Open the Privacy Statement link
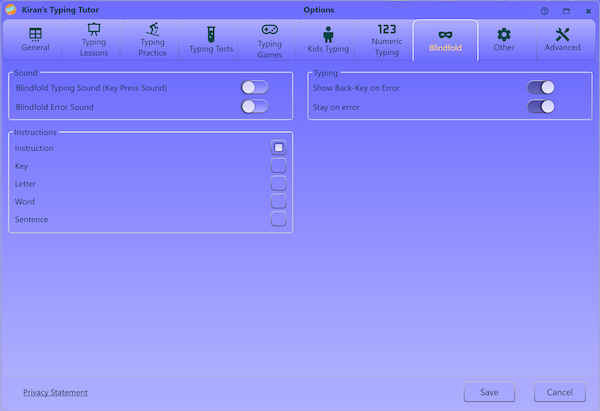Viewport: 600px width, 411px height. click(x=55, y=393)
